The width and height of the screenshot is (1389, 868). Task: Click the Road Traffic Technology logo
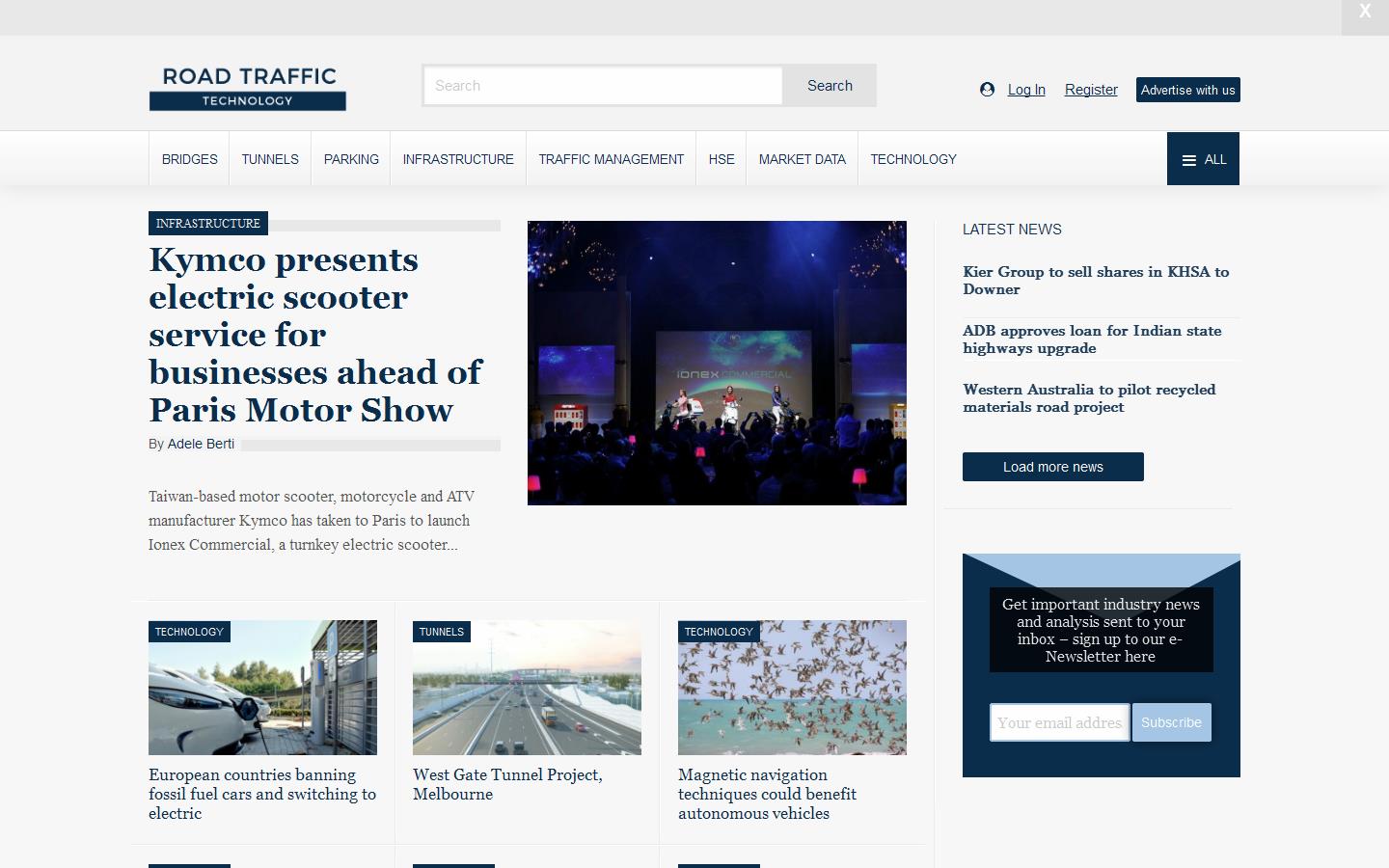(x=247, y=88)
